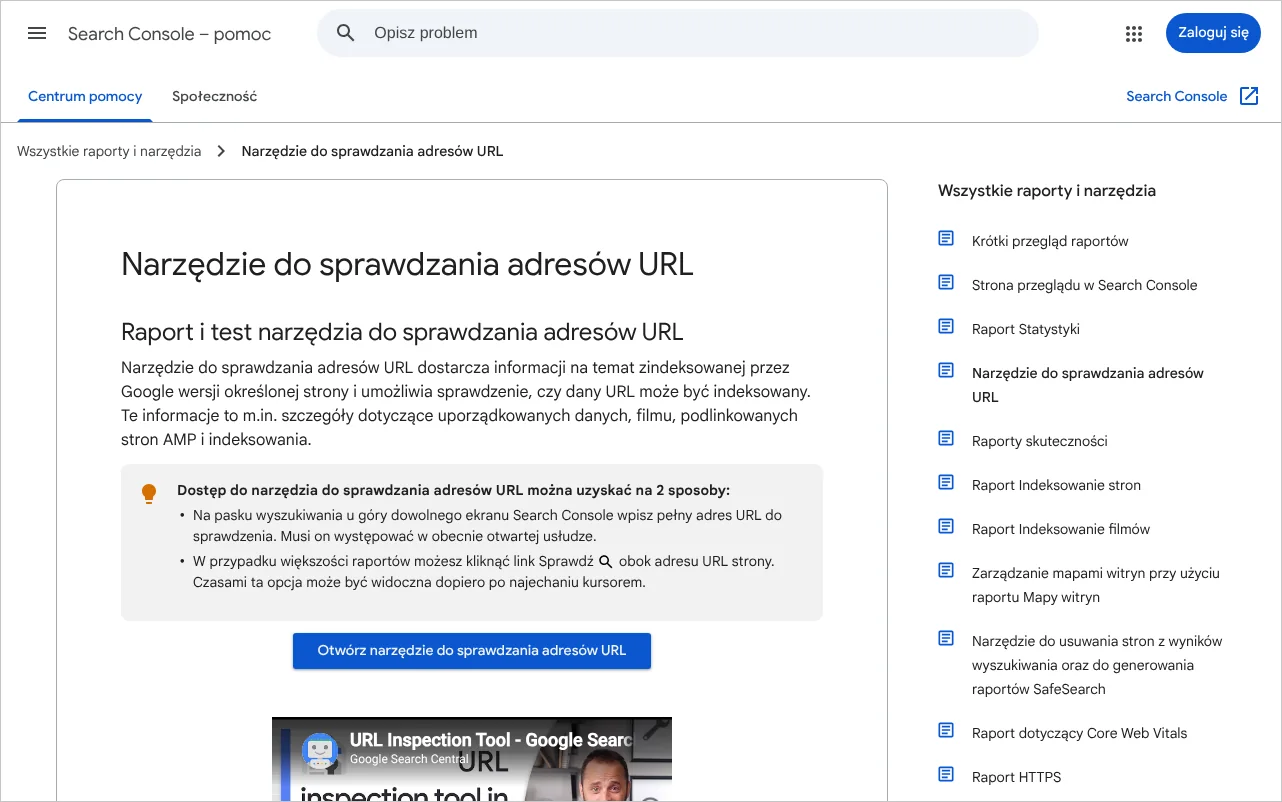Click the Opisz problem search field

point(678,33)
